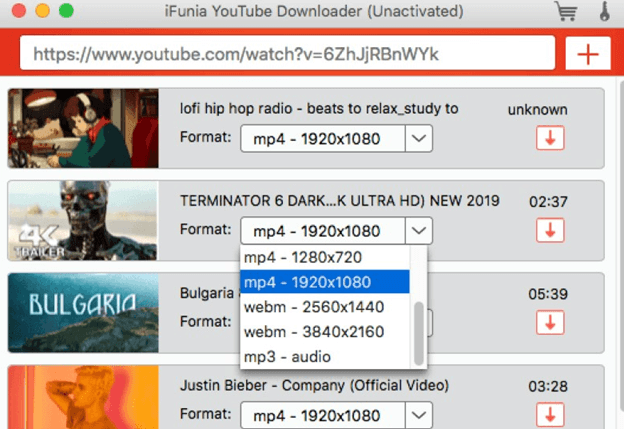Screen dimensions: 624x429
Task: Collapse the Terminator 6 format dropdown arrow
Action: (419, 231)
